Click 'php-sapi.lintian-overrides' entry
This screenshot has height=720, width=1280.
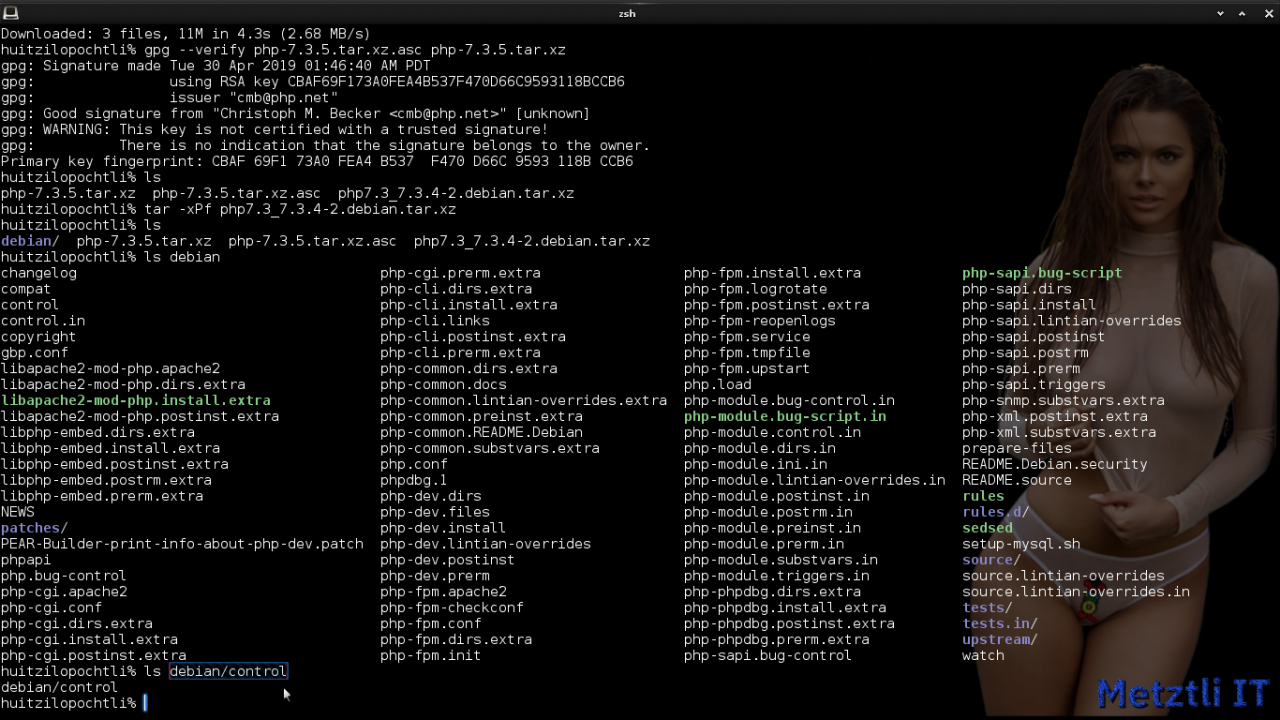(1072, 321)
